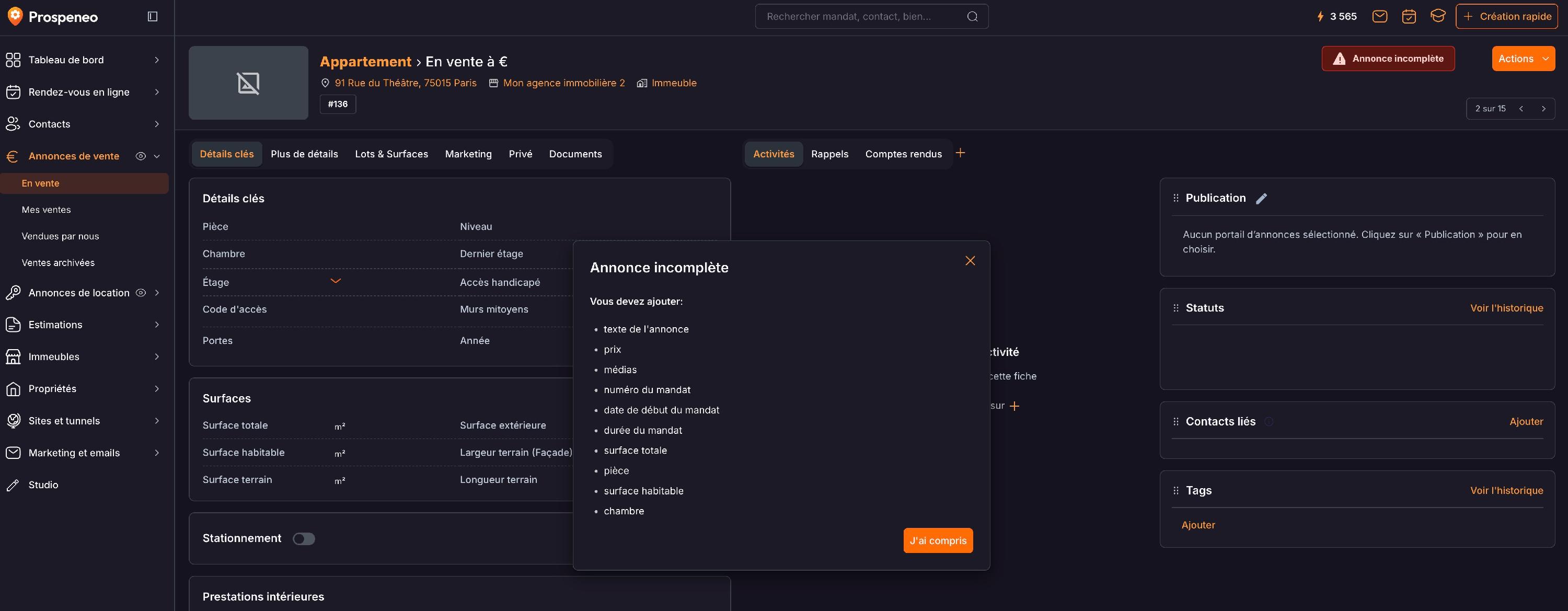Open the Actions dropdown button
Viewport: 1568px width, 611px height.
click(x=1523, y=59)
